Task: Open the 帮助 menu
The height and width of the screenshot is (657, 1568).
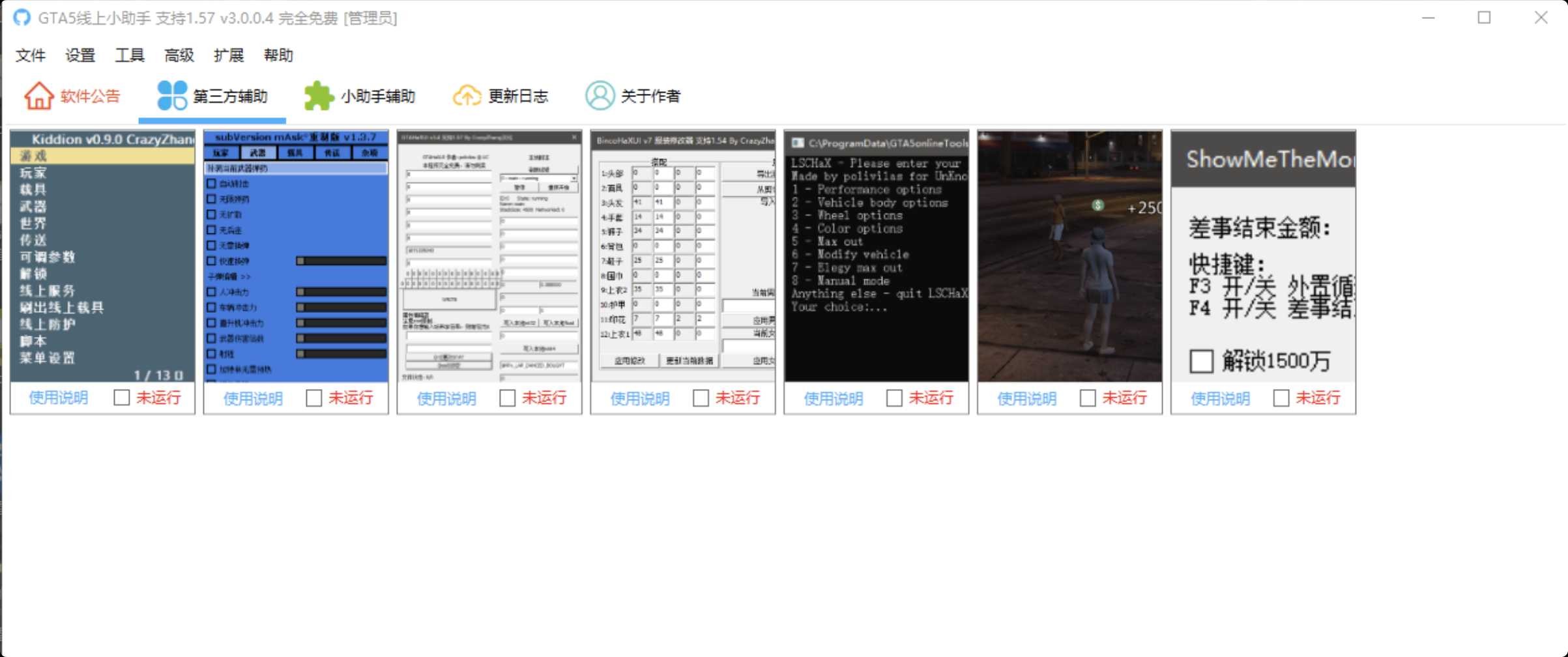Action: [278, 55]
